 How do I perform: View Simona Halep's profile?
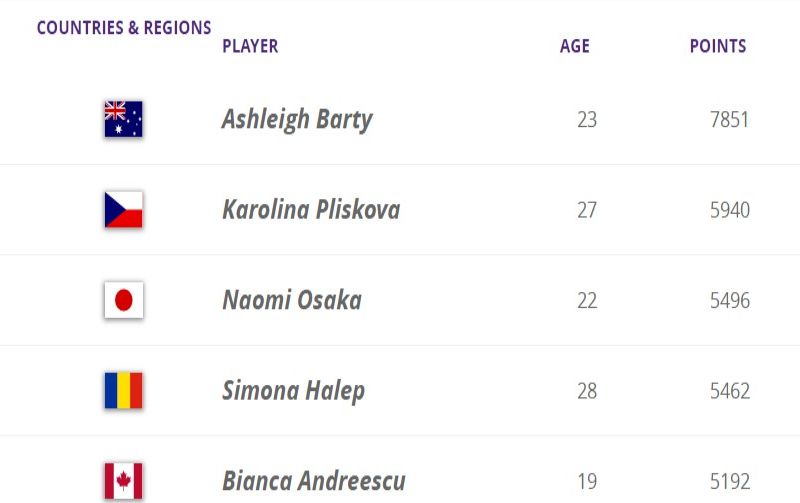point(293,390)
